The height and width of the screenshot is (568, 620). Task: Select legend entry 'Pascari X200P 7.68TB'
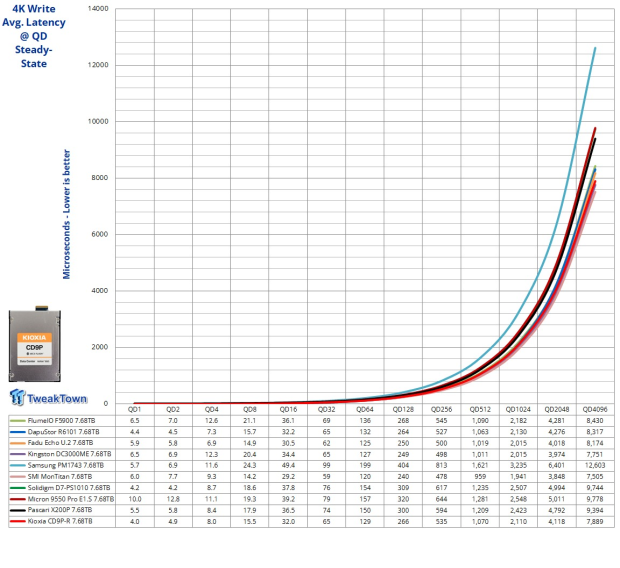point(60,510)
